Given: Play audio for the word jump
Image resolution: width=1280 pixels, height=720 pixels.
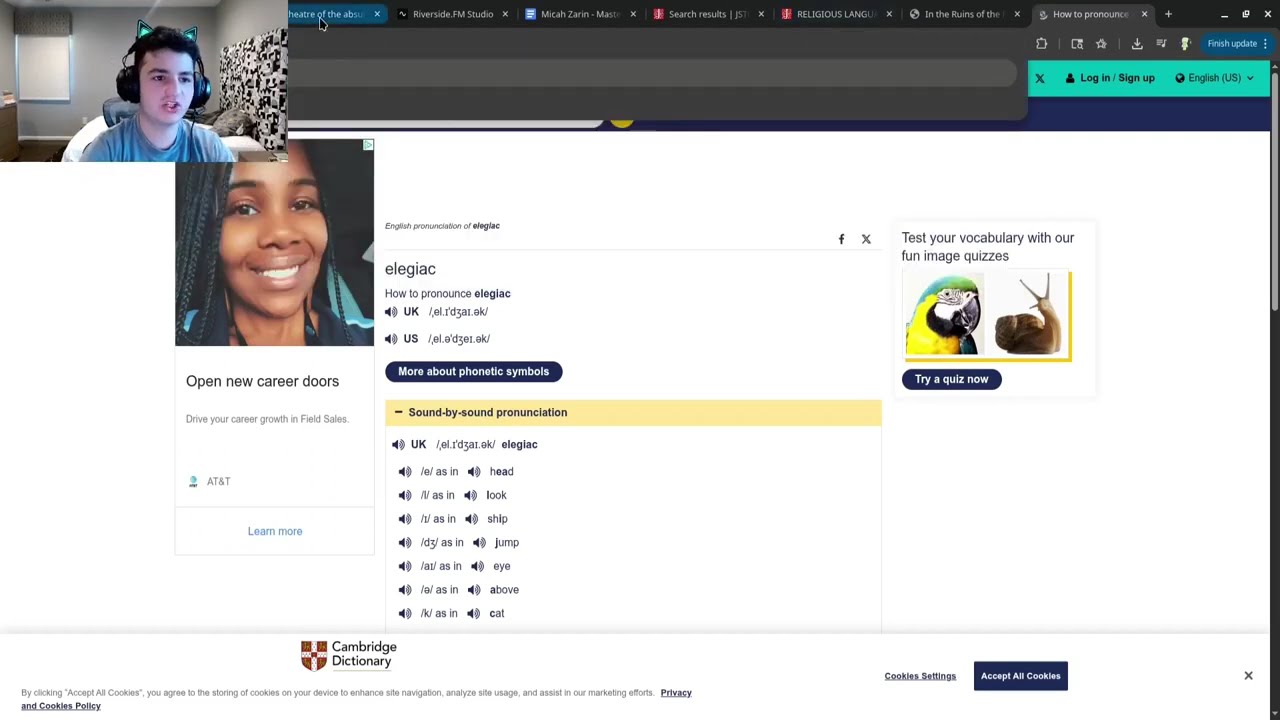Looking at the screenshot, I should pyautogui.click(x=479, y=543).
